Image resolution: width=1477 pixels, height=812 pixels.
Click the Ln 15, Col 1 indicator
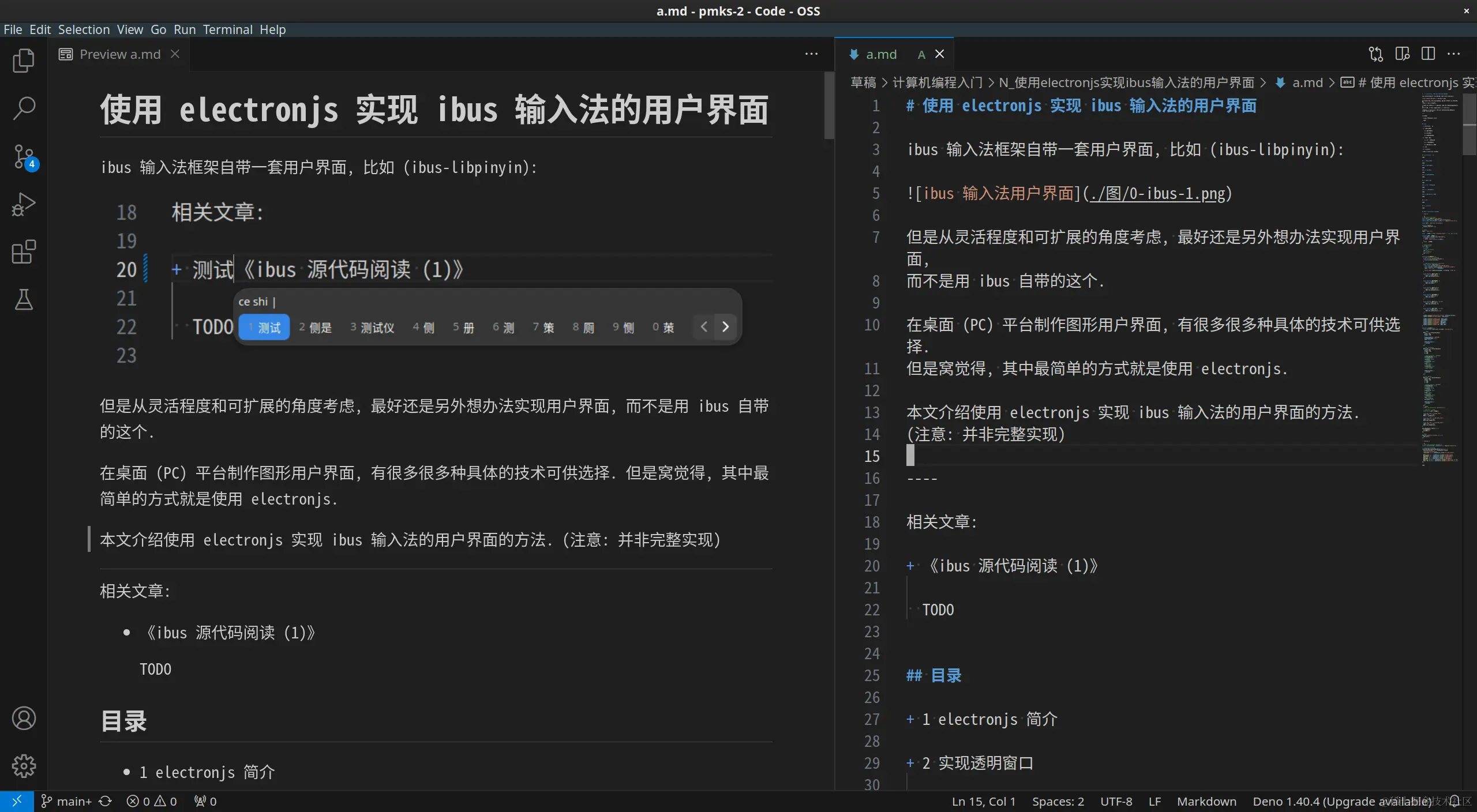(x=983, y=801)
